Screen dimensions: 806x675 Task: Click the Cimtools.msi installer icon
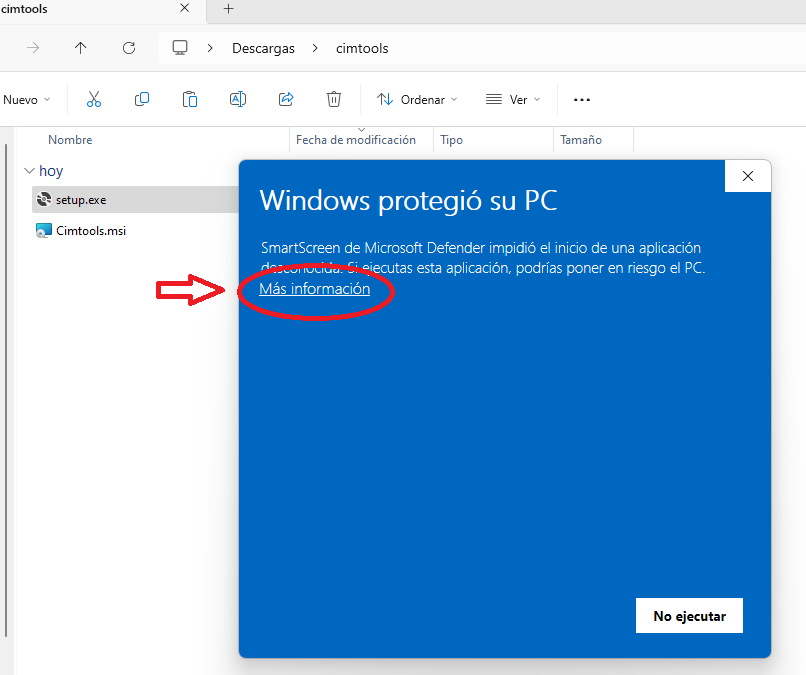[x=44, y=230]
